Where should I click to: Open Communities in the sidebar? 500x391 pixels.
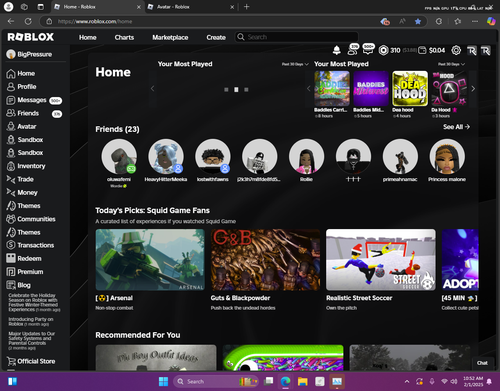(x=31, y=219)
